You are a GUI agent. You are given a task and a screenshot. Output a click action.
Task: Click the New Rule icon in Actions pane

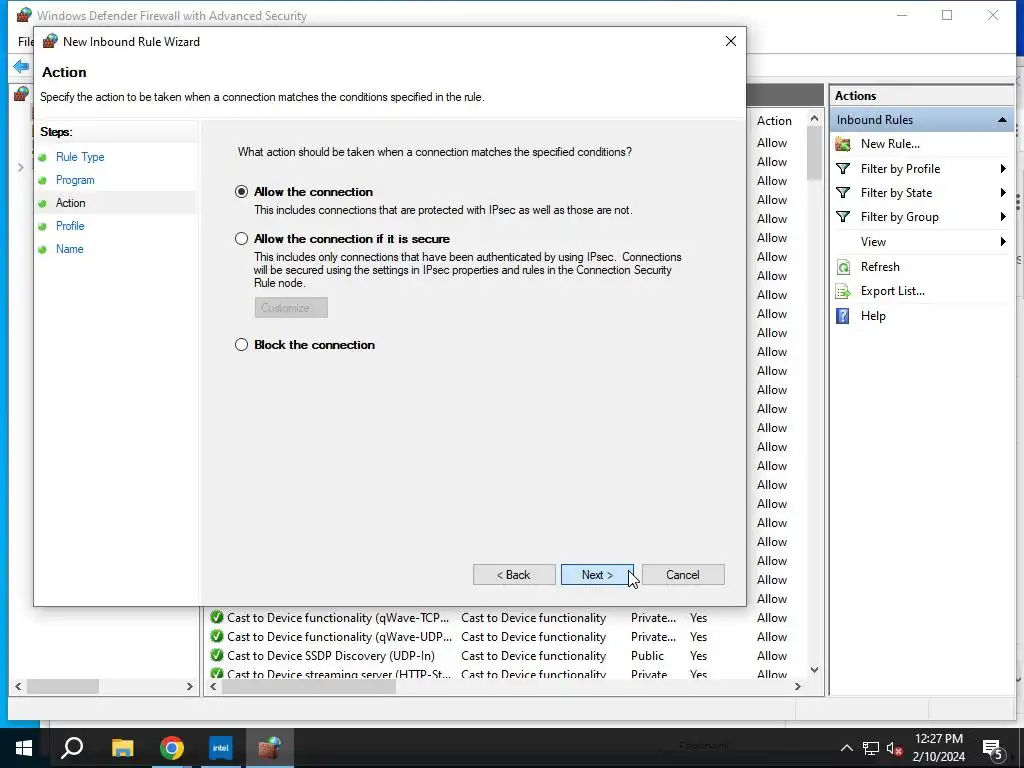pyautogui.click(x=843, y=144)
